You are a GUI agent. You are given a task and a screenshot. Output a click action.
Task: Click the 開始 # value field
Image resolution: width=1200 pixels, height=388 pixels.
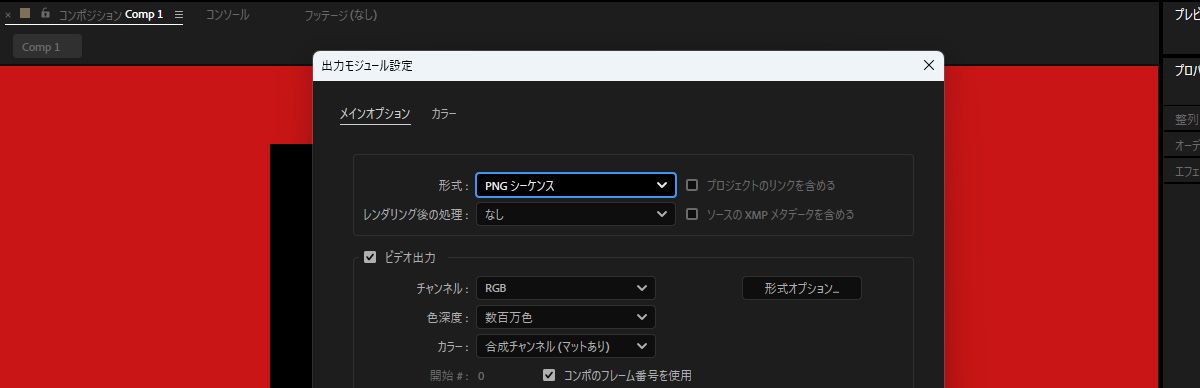tap(481, 376)
